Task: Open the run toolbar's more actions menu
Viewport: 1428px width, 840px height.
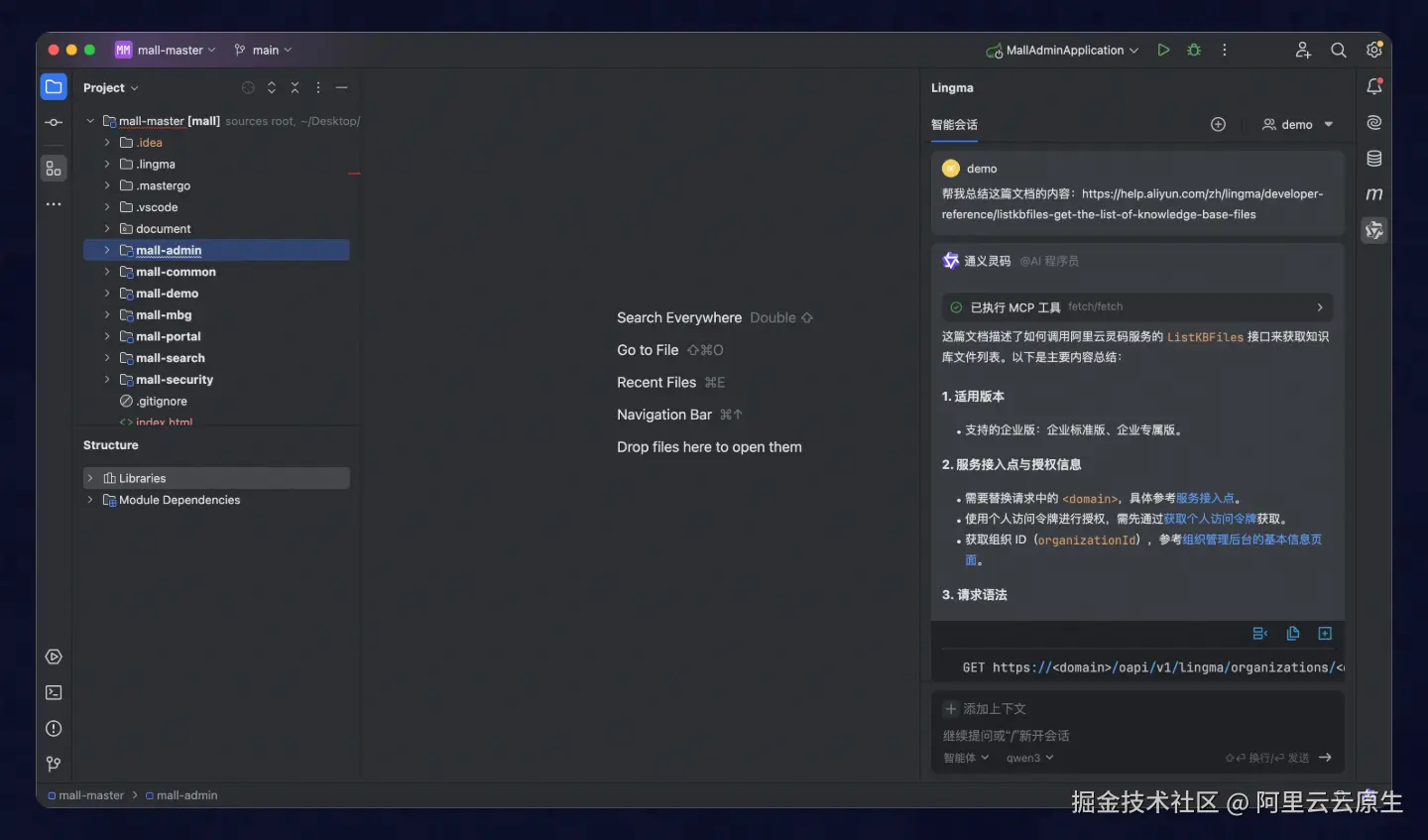Action: tap(1225, 50)
